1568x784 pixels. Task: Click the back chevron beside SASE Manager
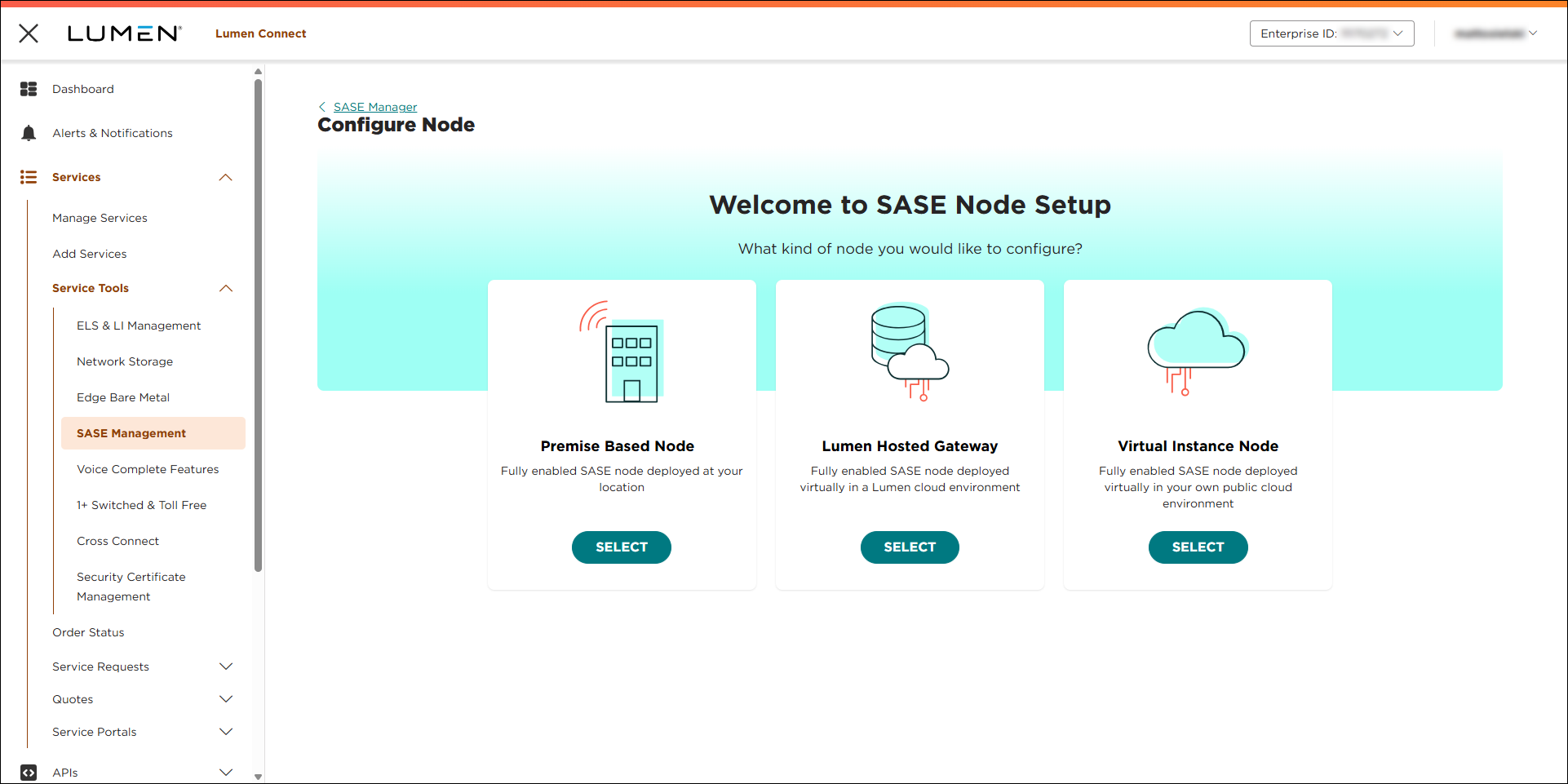click(322, 107)
